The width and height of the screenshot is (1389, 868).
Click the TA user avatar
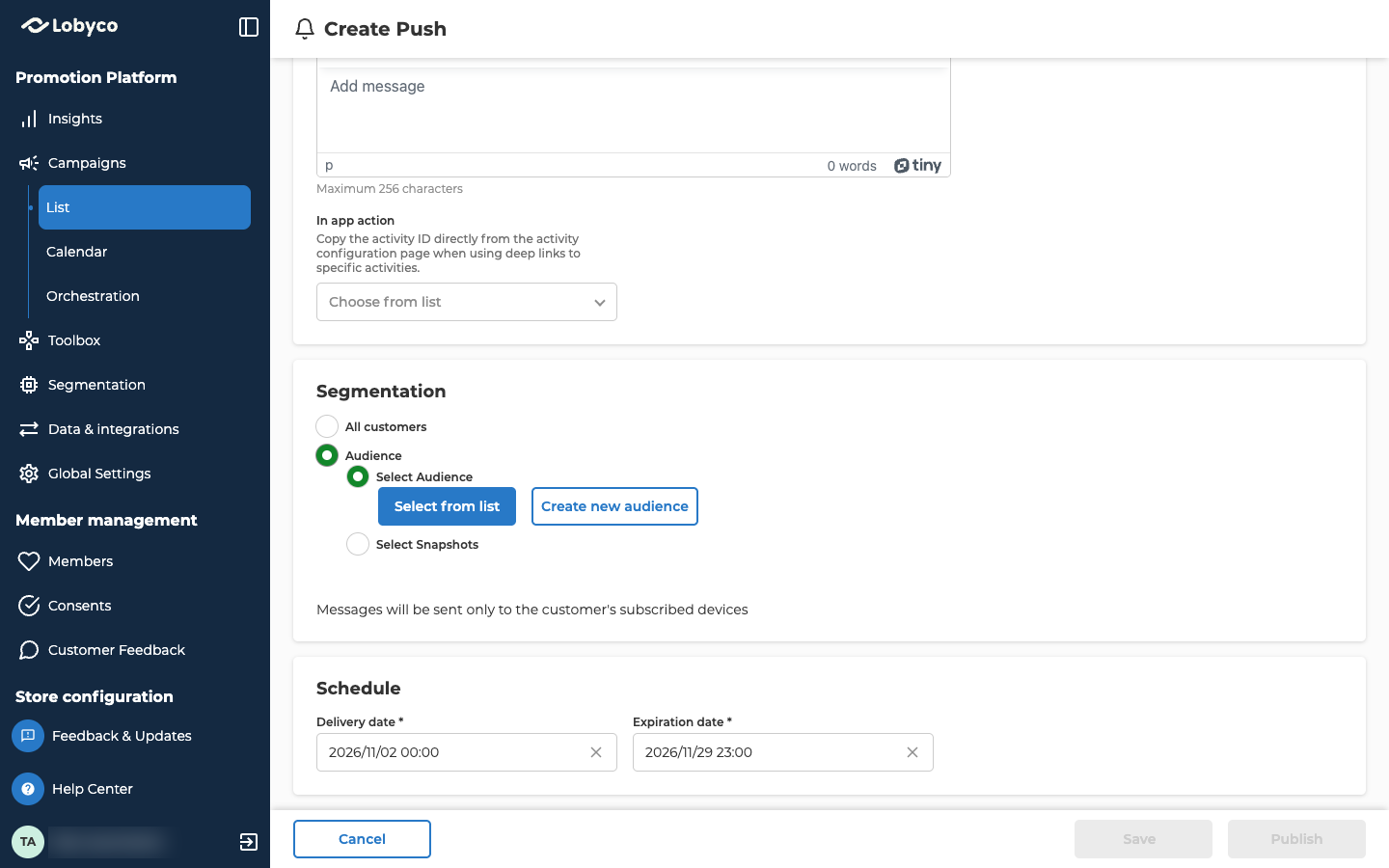pos(28,842)
